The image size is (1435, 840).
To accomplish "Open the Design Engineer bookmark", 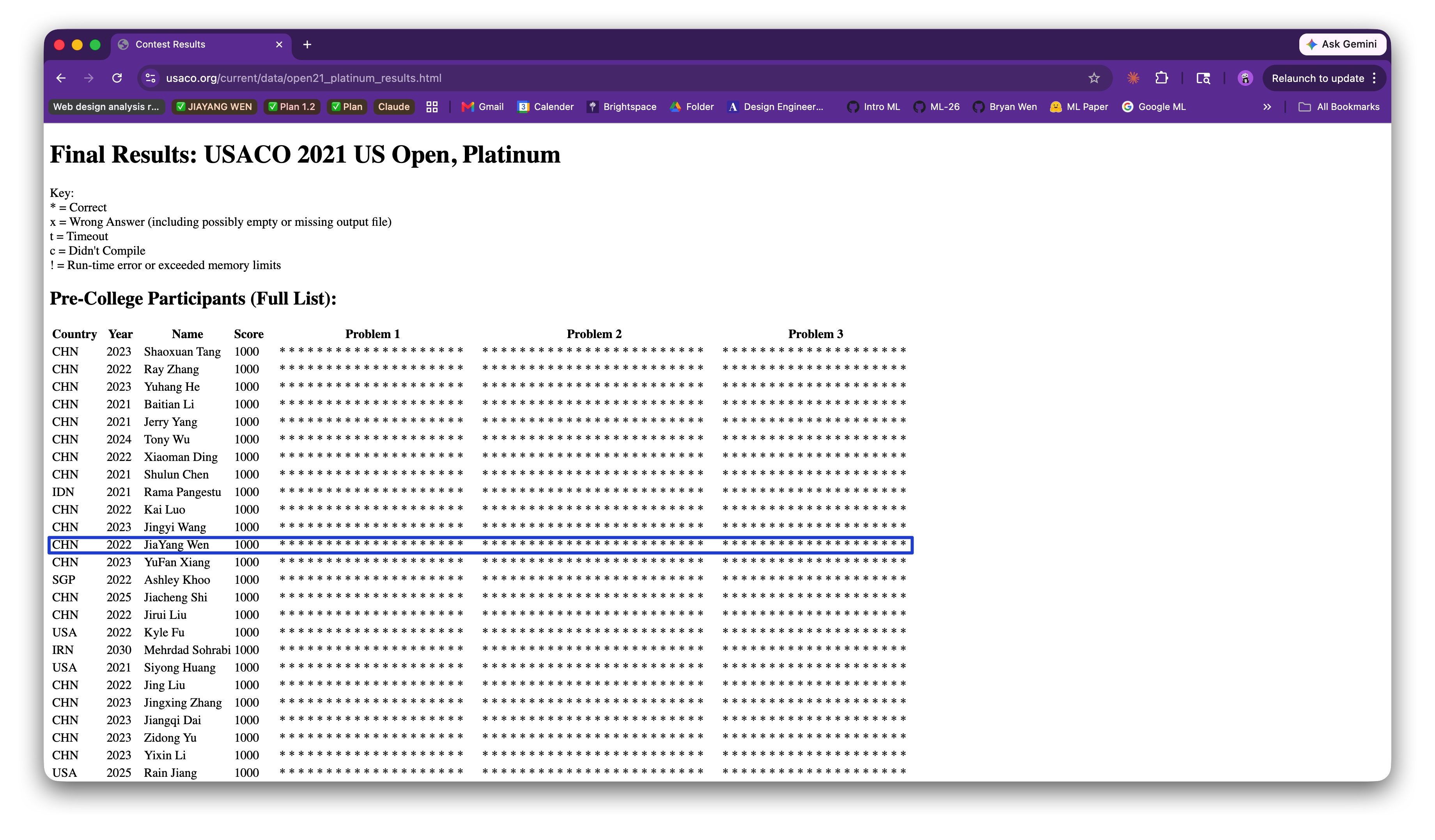I will click(x=775, y=106).
